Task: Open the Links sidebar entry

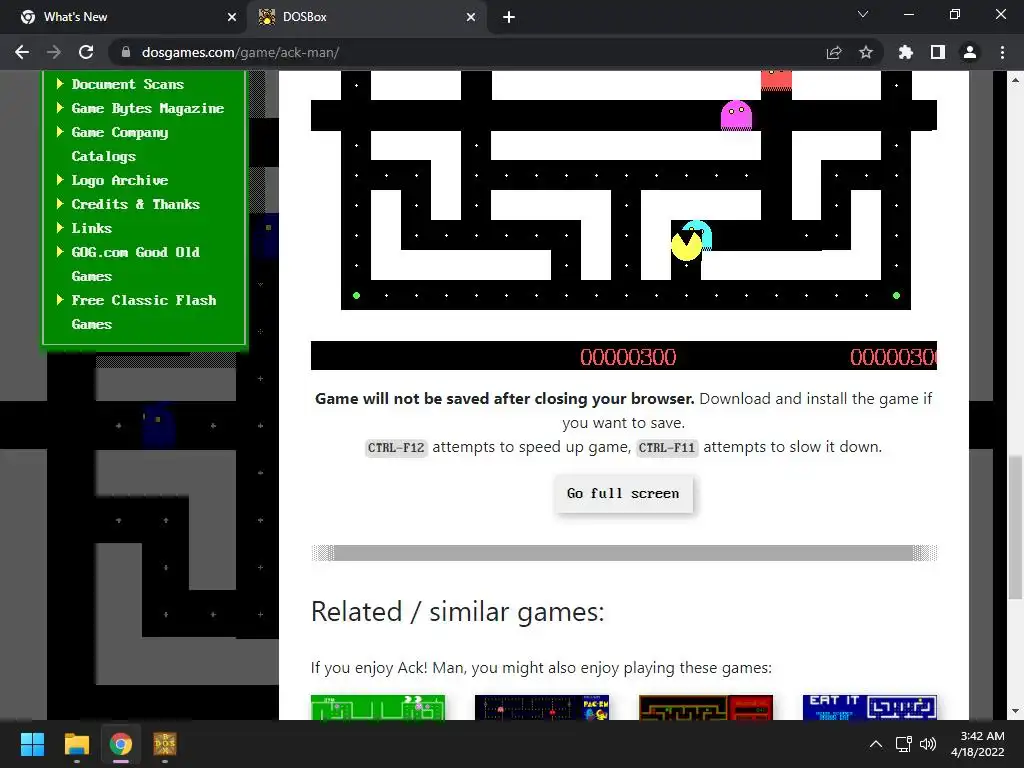Action: point(91,229)
